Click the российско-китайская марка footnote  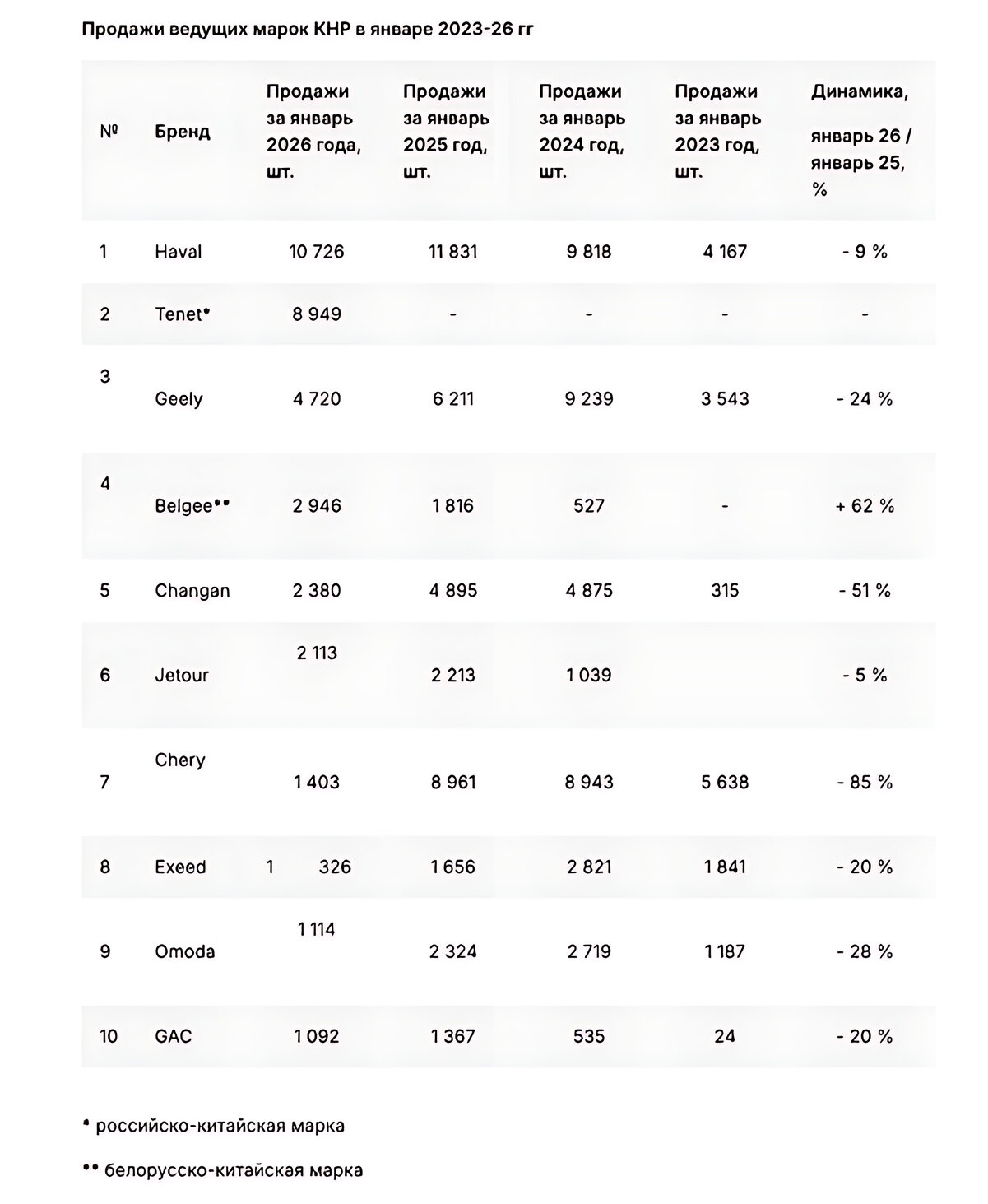(214, 1126)
